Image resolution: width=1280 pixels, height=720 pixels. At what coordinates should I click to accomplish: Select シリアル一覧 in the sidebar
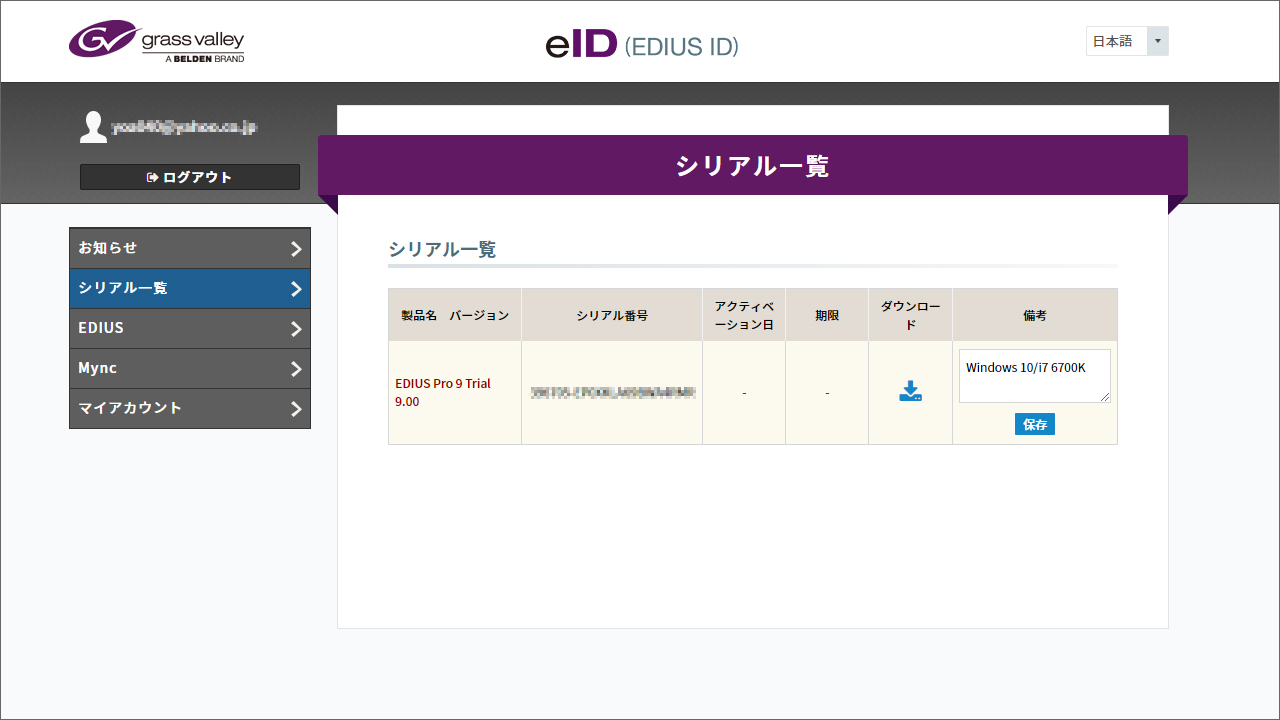pos(190,288)
